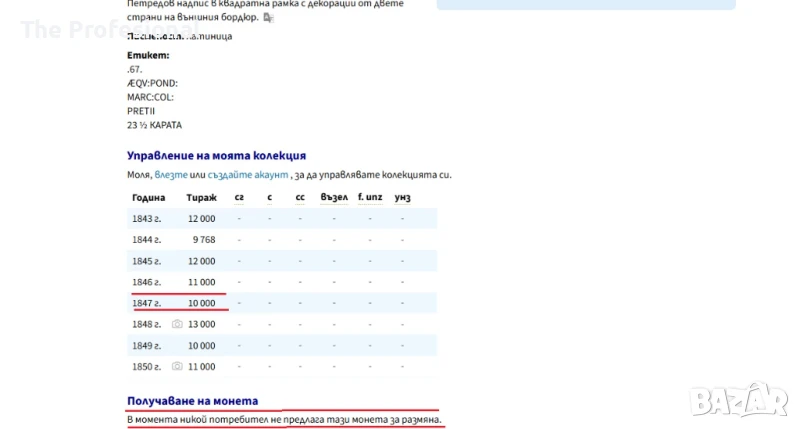Click the "Година" column header
The image size is (800, 429).
pyautogui.click(x=148, y=197)
